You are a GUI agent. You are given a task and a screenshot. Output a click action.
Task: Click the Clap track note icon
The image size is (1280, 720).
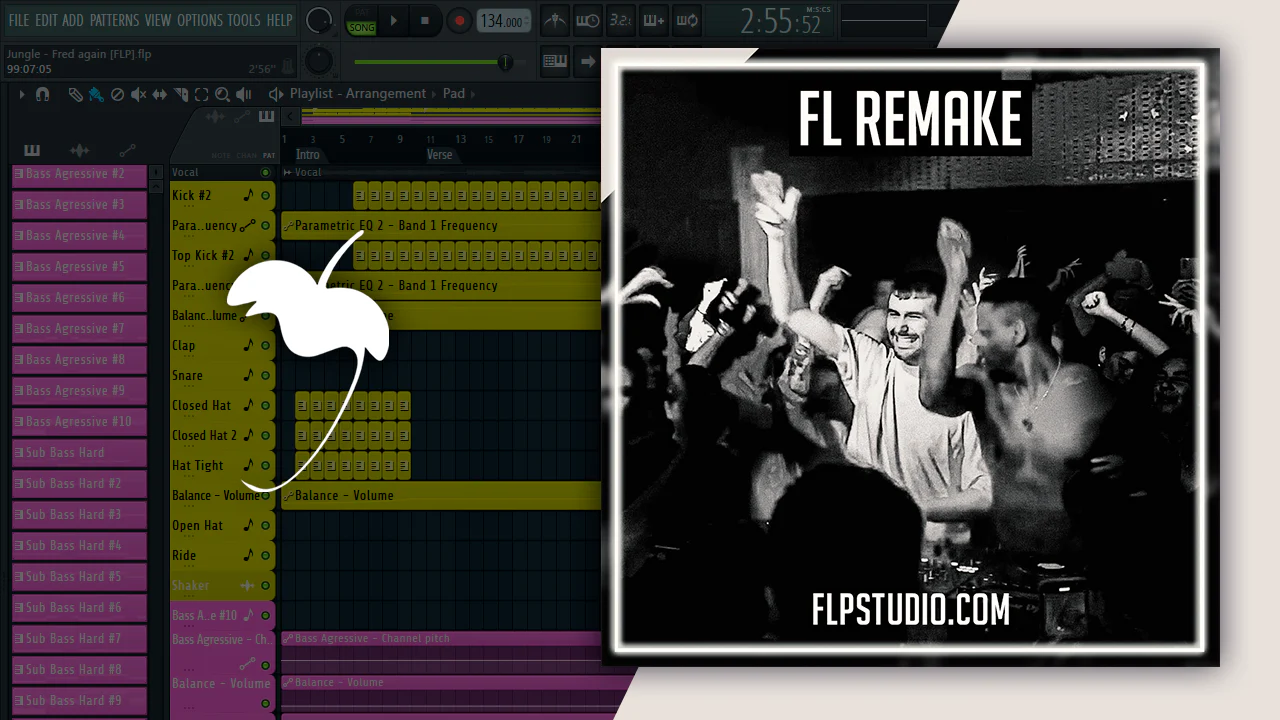pos(248,345)
